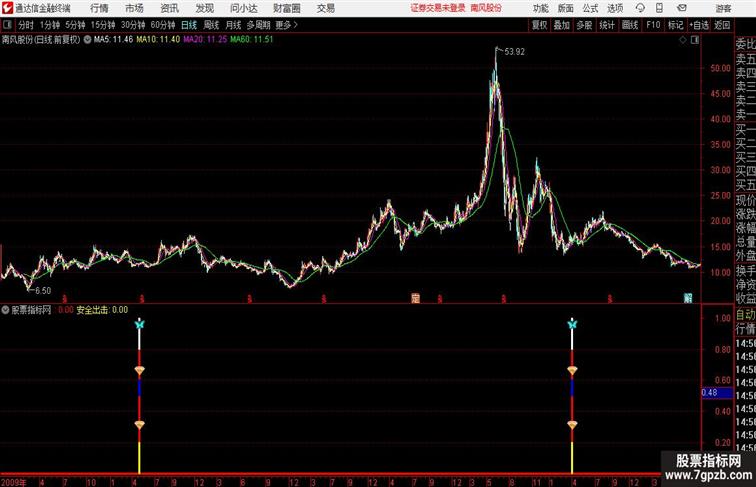Open the 财富圈 menu
This screenshot has height=487, width=756.
[x=286, y=8]
